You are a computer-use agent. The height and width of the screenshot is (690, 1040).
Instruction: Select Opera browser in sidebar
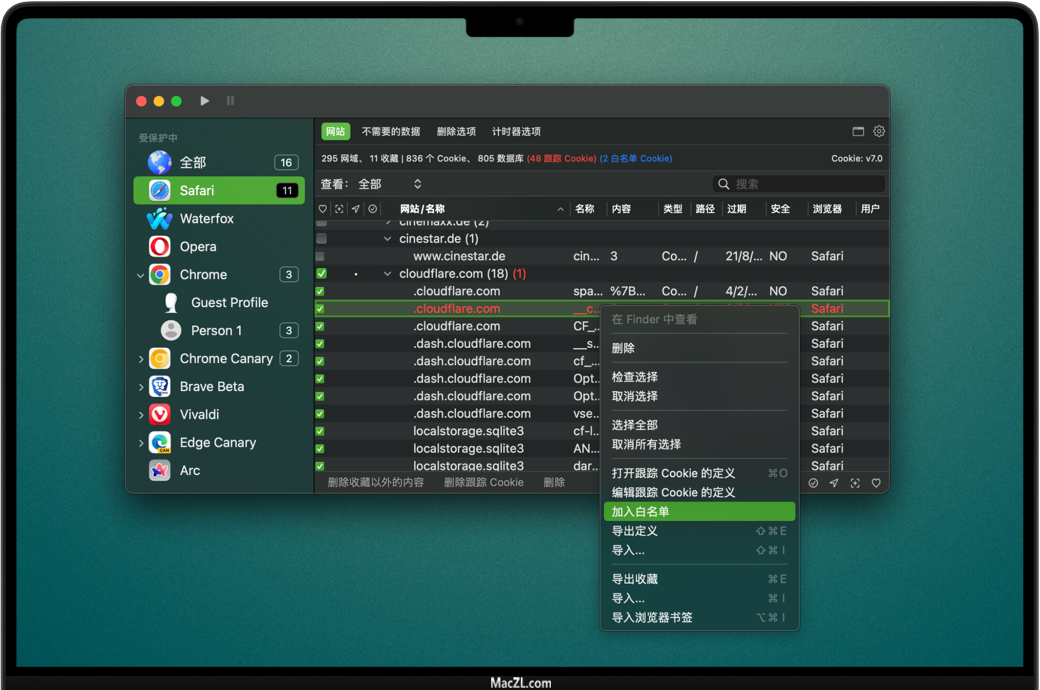pyautogui.click(x=197, y=246)
